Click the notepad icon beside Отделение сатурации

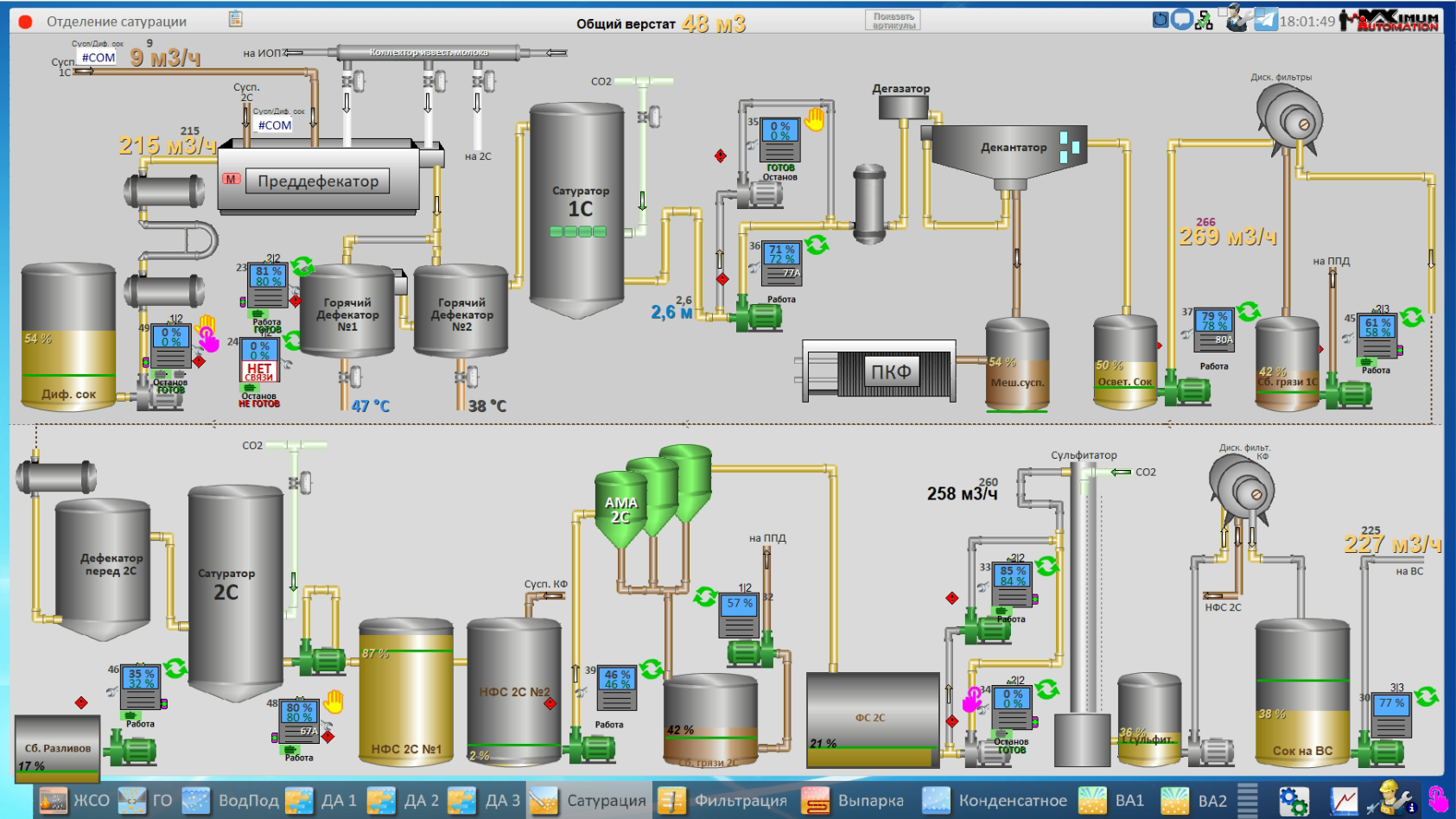click(x=235, y=19)
